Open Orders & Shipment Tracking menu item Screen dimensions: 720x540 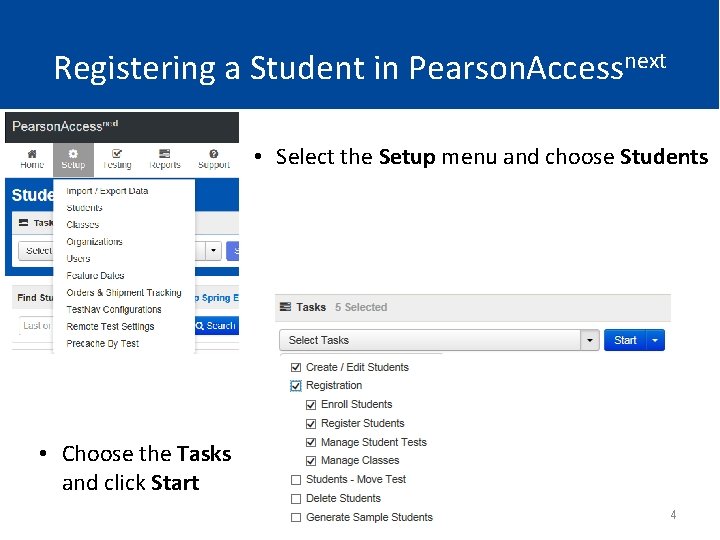coord(124,293)
